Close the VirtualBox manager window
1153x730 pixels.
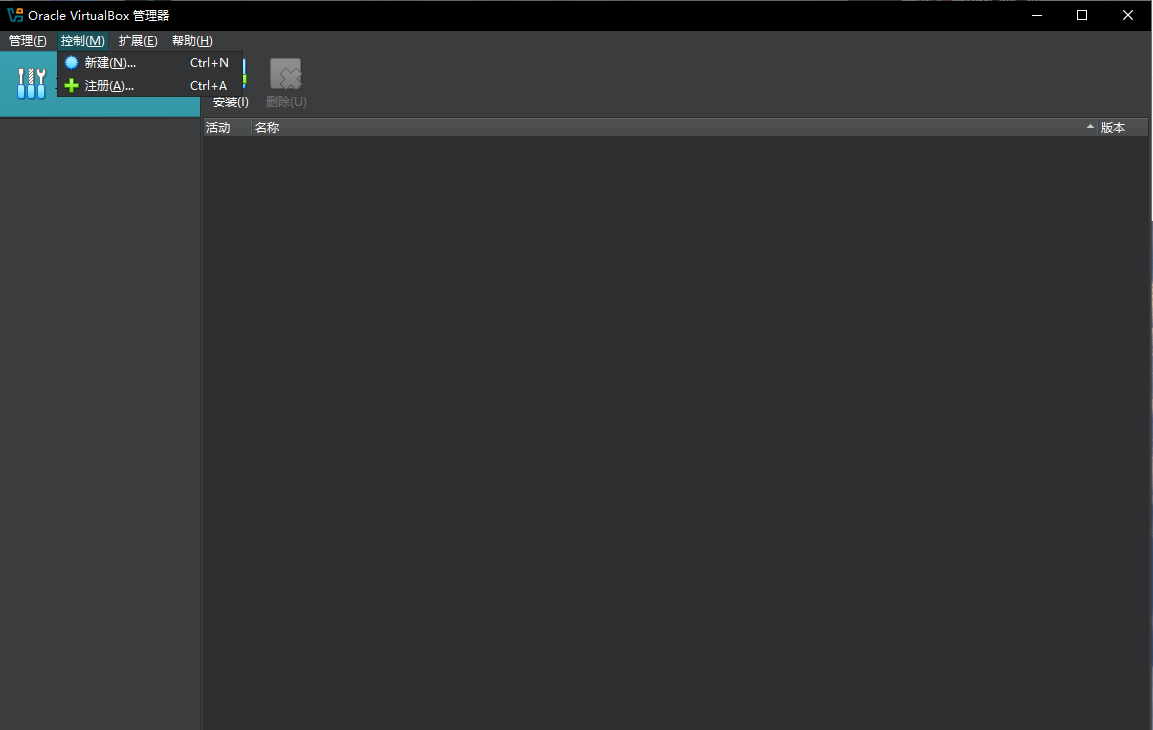[1128, 15]
